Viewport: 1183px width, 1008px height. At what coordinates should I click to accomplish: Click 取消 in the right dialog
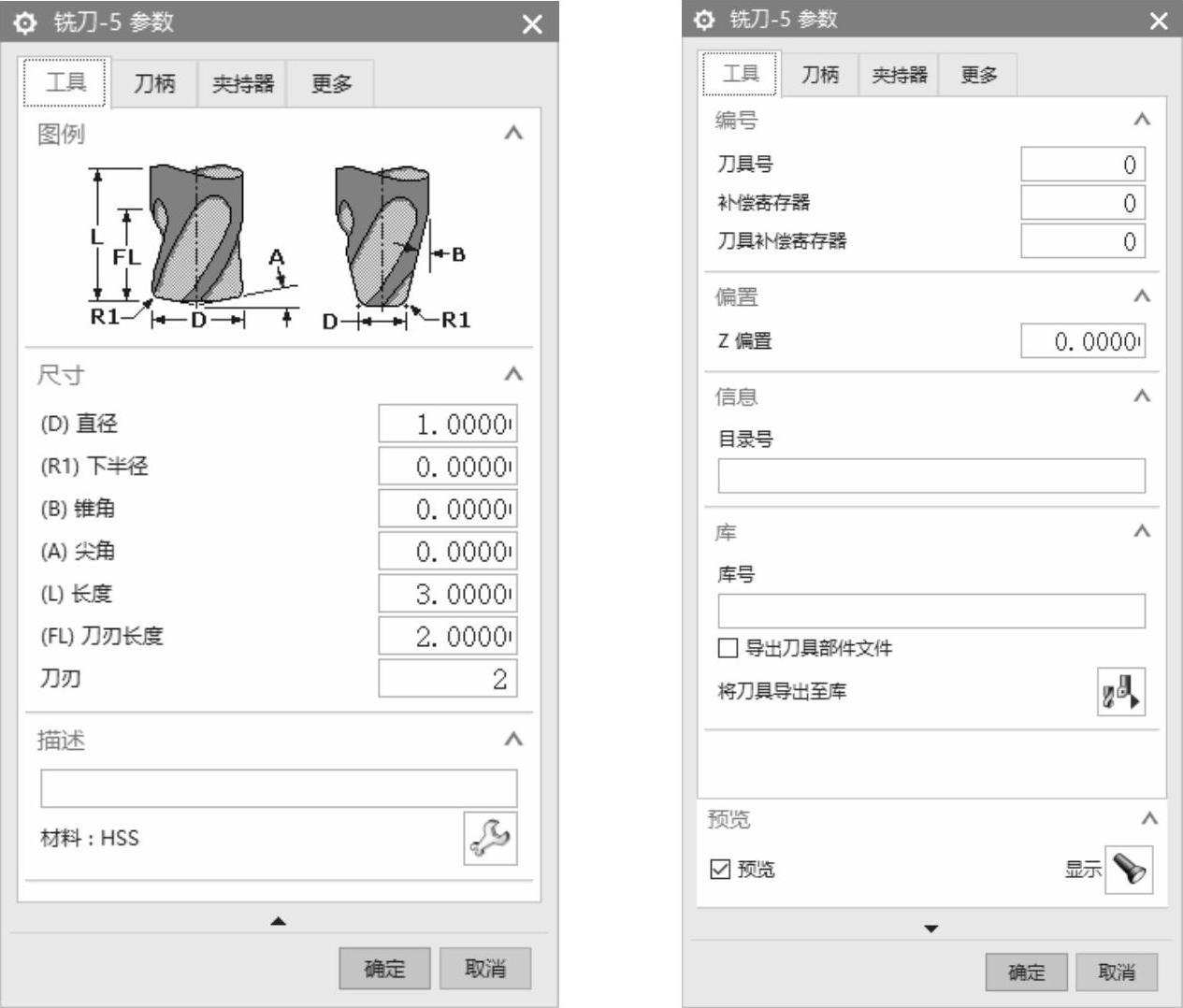(x=1117, y=972)
